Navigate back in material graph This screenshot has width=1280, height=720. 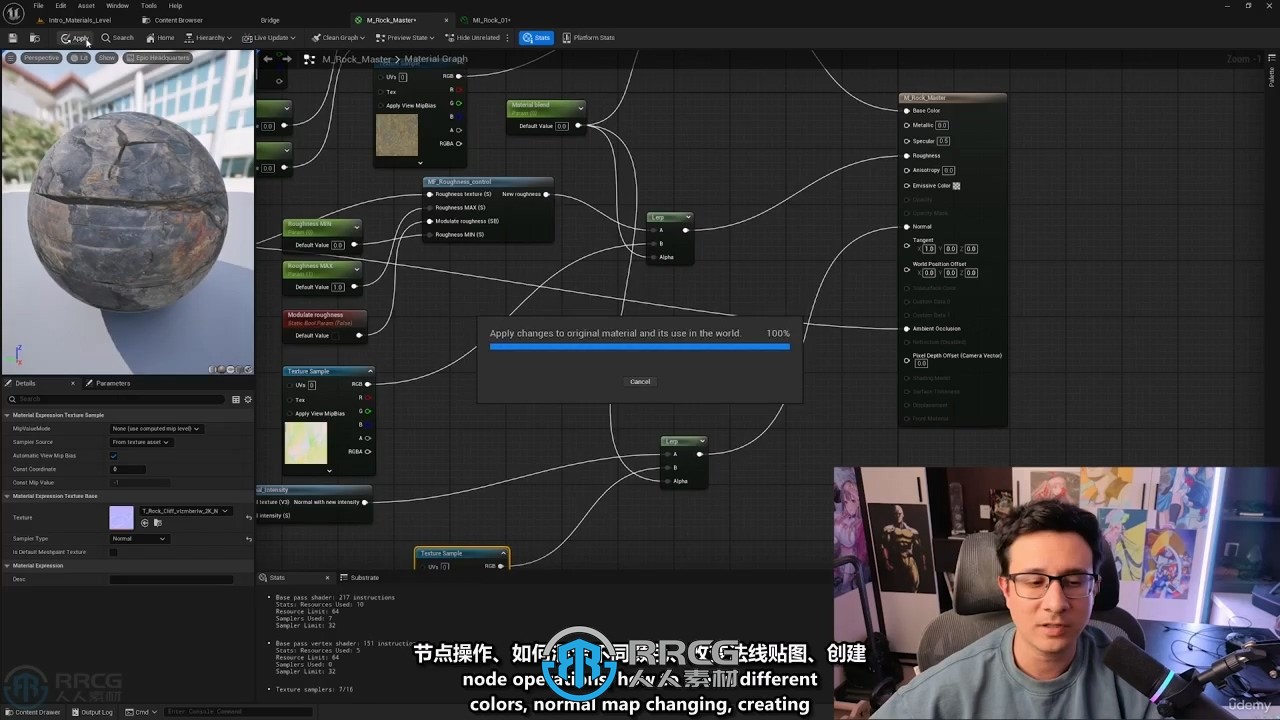(x=267, y=59)
